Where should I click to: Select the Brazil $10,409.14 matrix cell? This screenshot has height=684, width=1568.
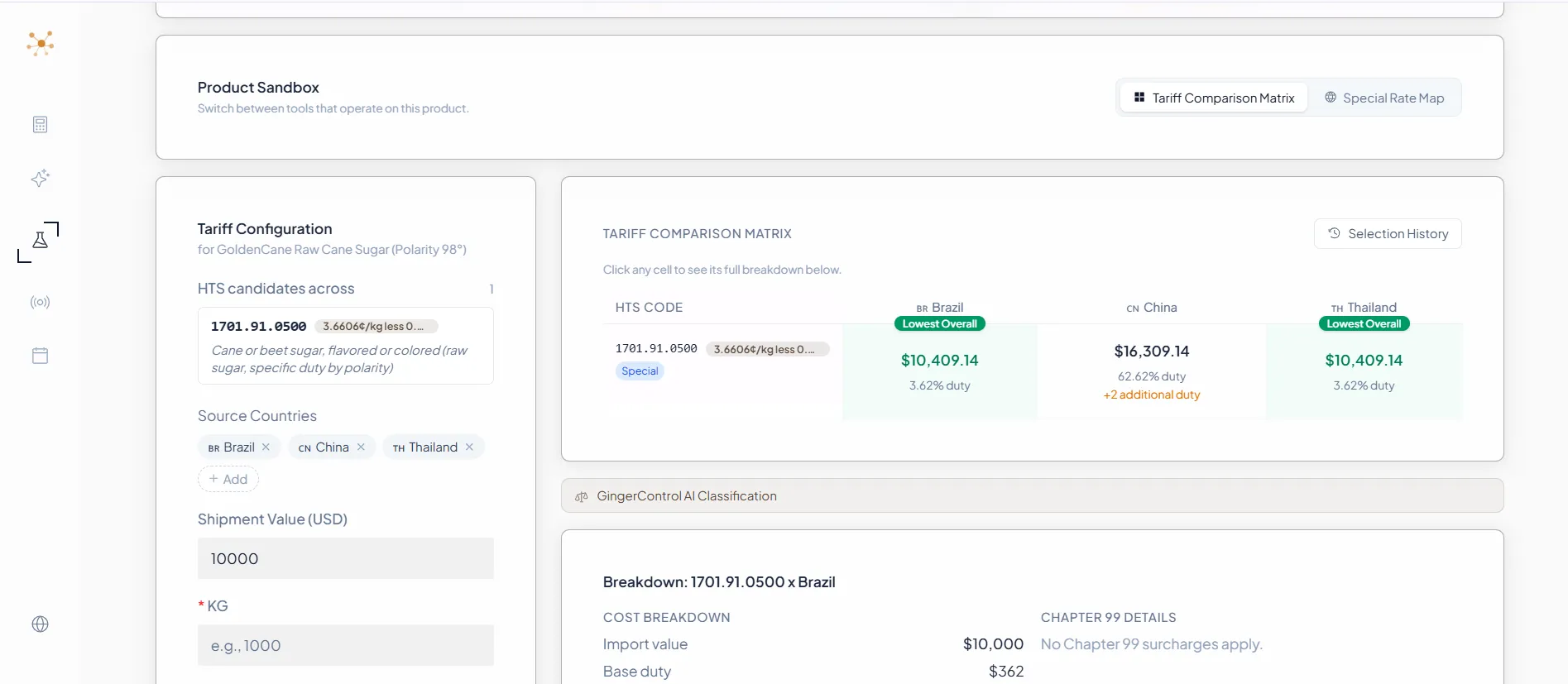939,371
